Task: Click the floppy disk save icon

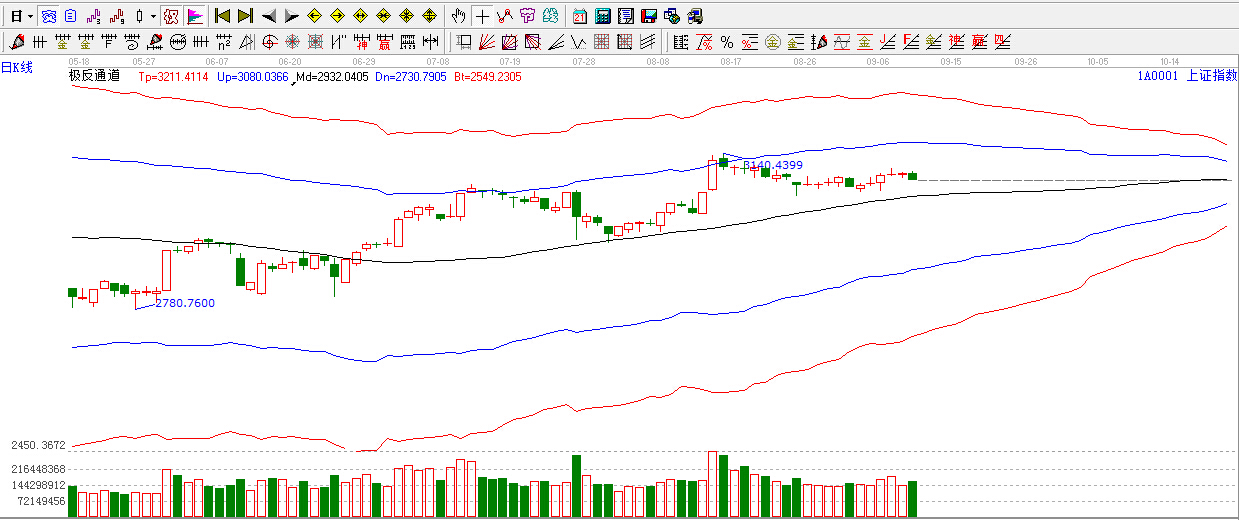Action: coord(649,16)
